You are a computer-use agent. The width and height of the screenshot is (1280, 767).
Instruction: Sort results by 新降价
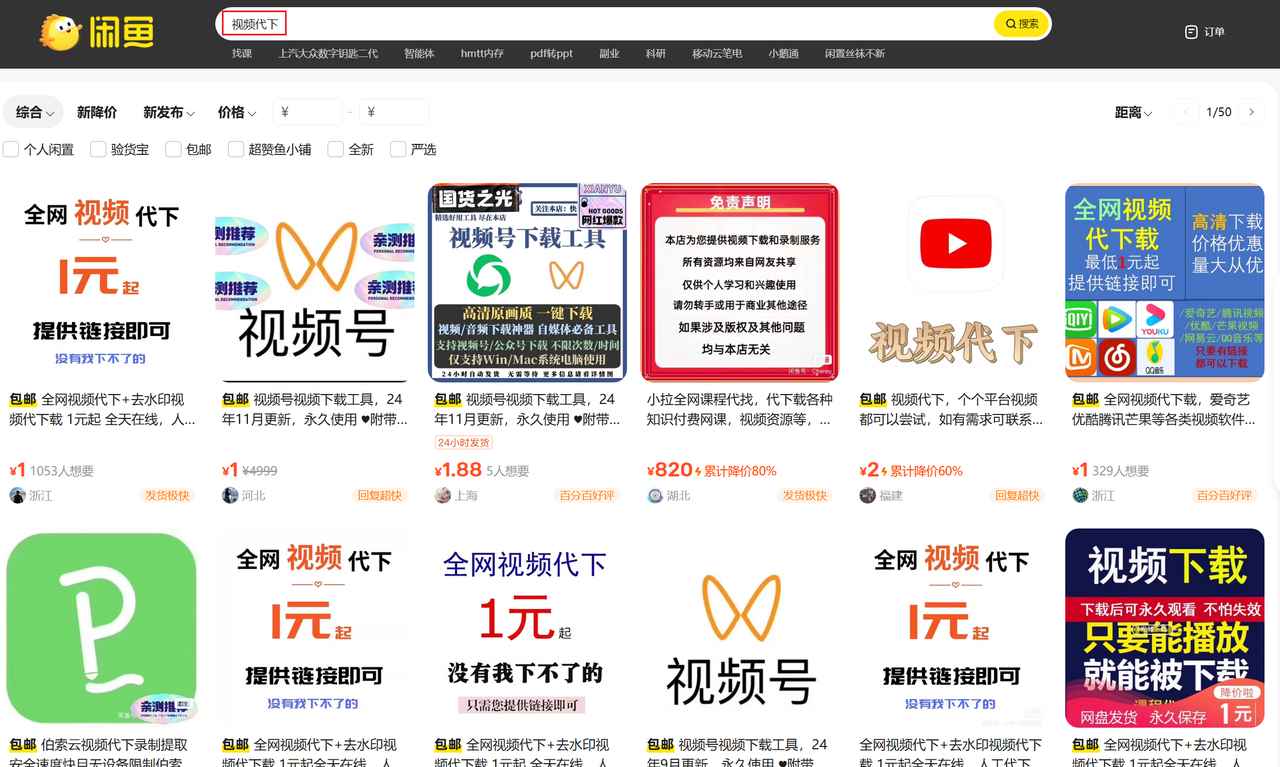97,112
